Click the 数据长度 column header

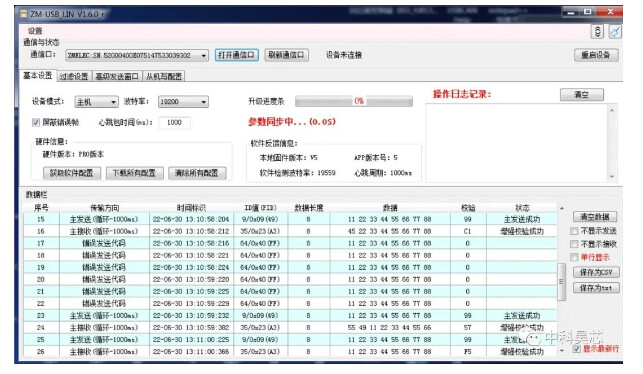pyautogui.click(x=309, y=208)
